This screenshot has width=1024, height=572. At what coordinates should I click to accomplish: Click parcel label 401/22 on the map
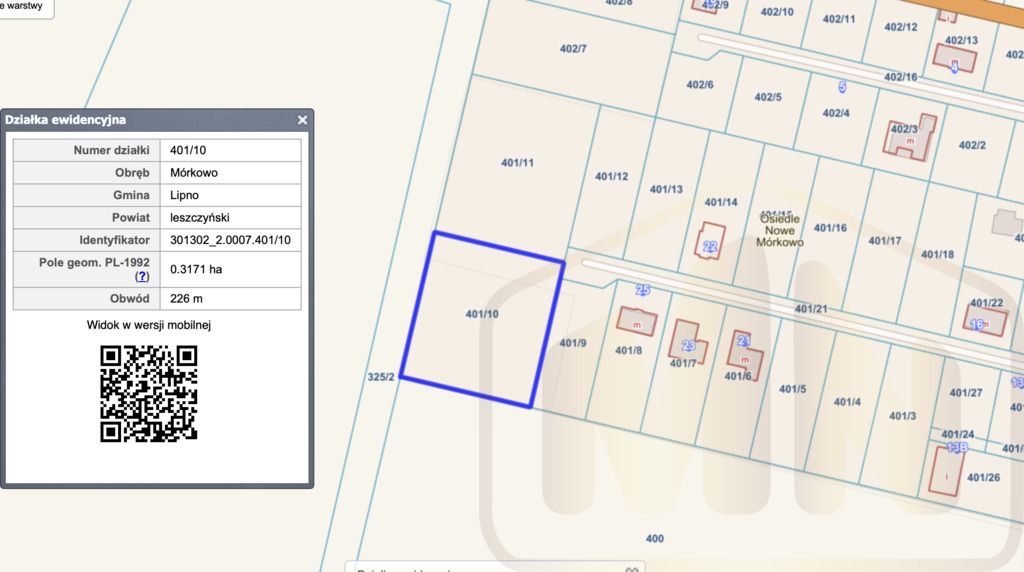click(x=986, y=303)
